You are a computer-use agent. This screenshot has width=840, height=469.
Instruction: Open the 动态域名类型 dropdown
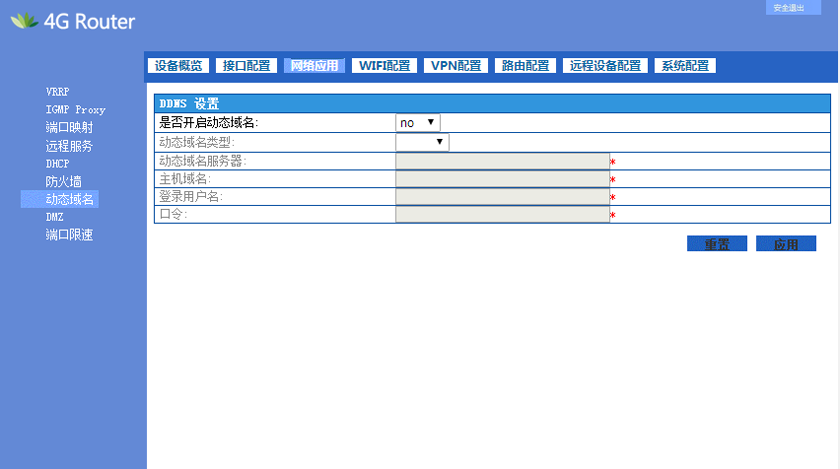point(422,142)
